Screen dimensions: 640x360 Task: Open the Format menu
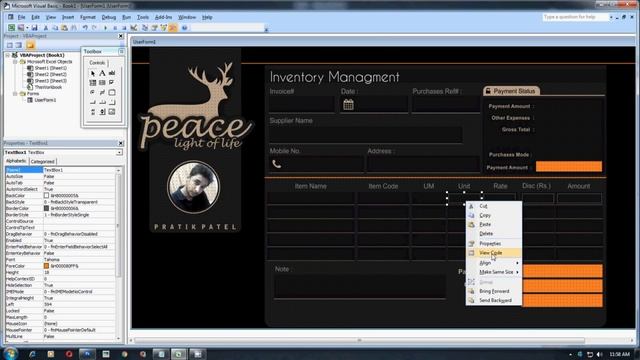point(87,17)
